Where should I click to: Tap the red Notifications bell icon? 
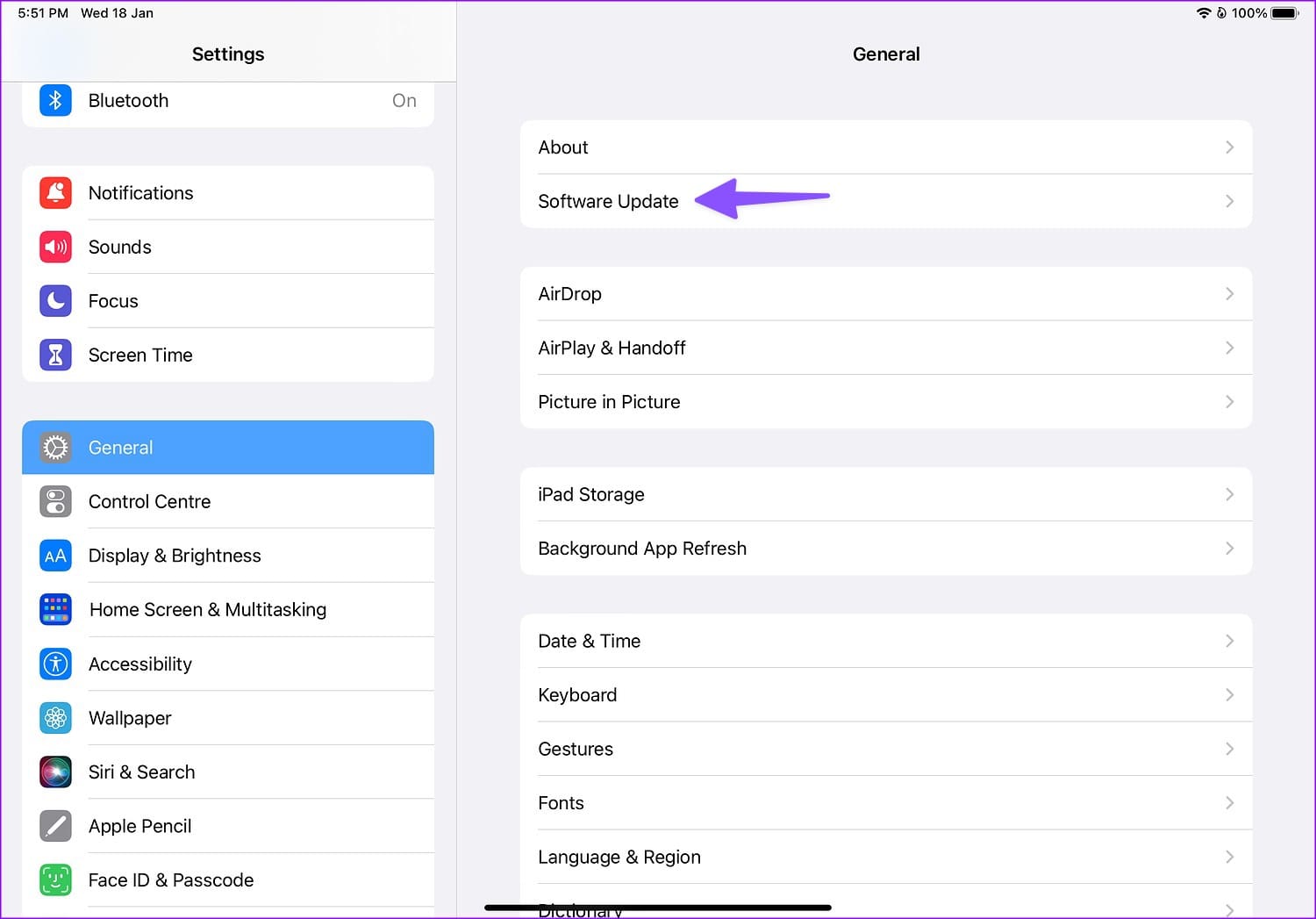pos(55,193)
